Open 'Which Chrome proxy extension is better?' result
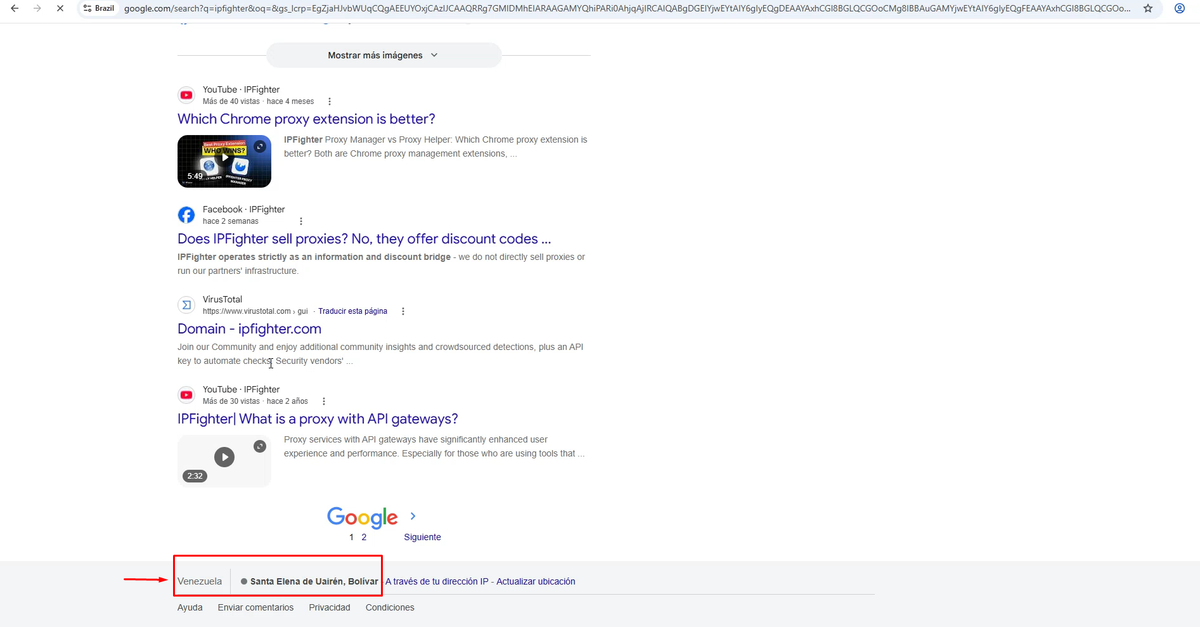The width and height of the screenshot is (1200, 627). pyautogui.click(x=306, y=119)
